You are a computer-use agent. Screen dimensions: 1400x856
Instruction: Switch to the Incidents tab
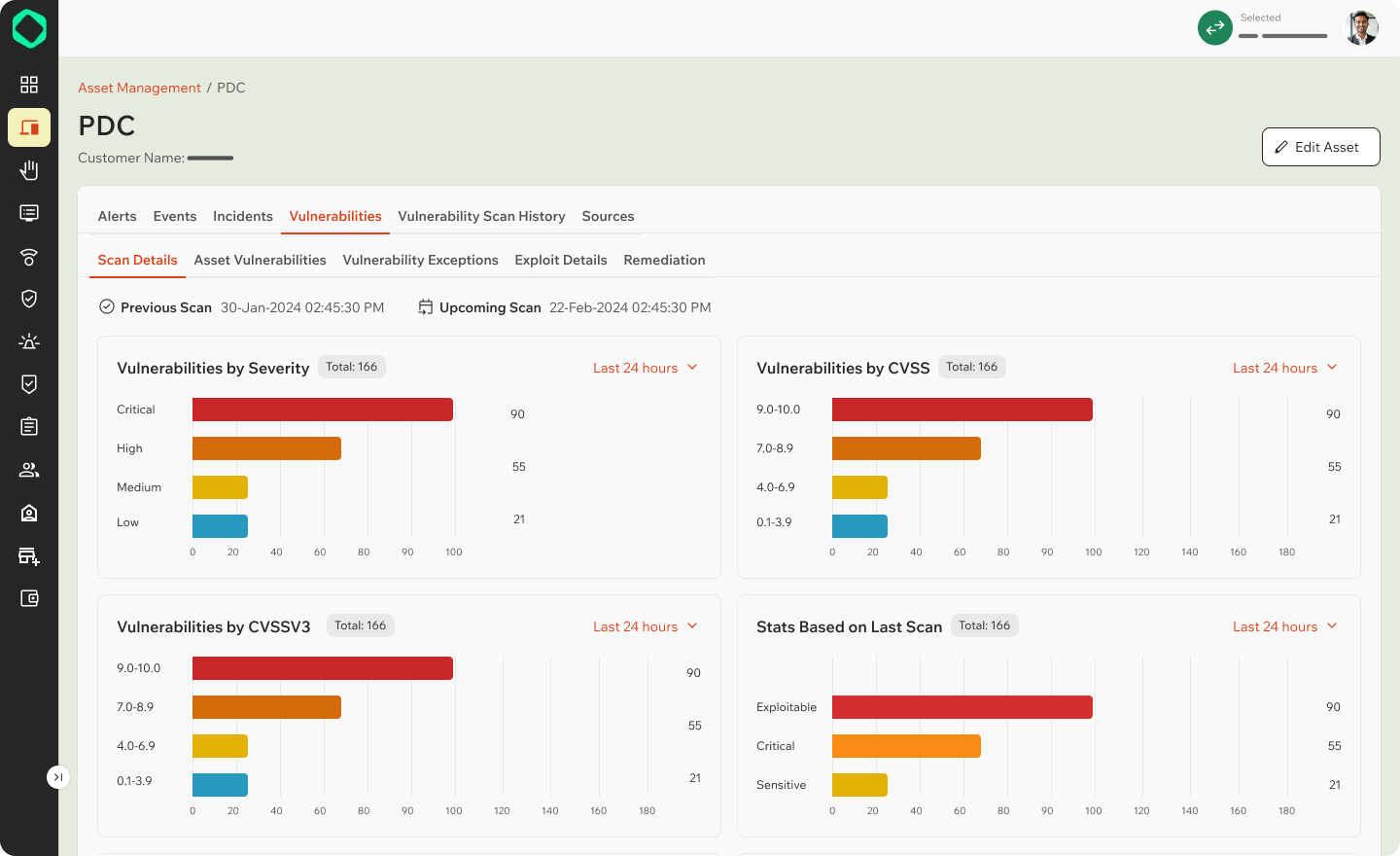tap(243, 216)
